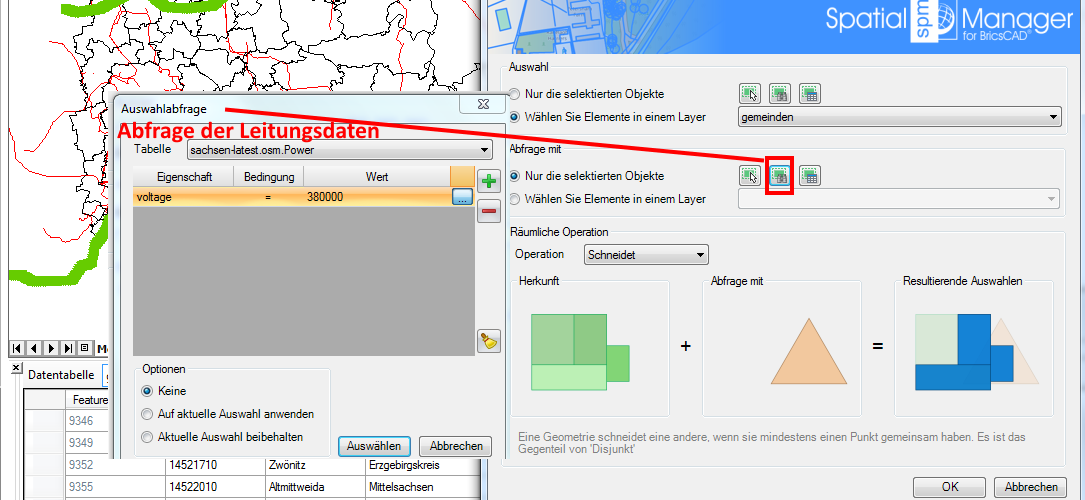The image size is (1085, 500).
Task: Choose Wählen Sie Elemente in einem Layer under Abfrage mit
Action: coord(515,199)
